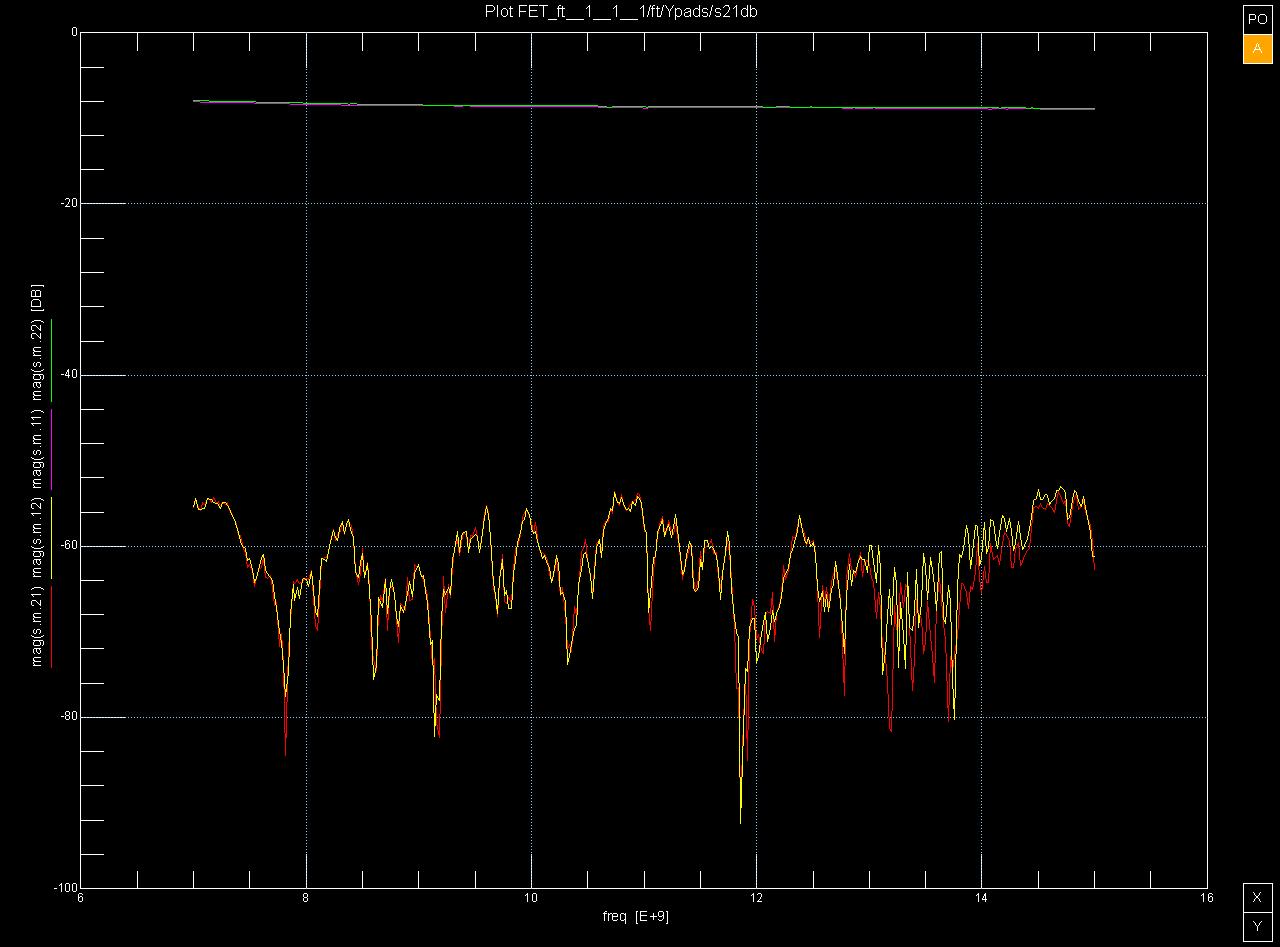The image size is (1280, 947).
Task: Click the PO button
Action: (x=1257, y=19)
